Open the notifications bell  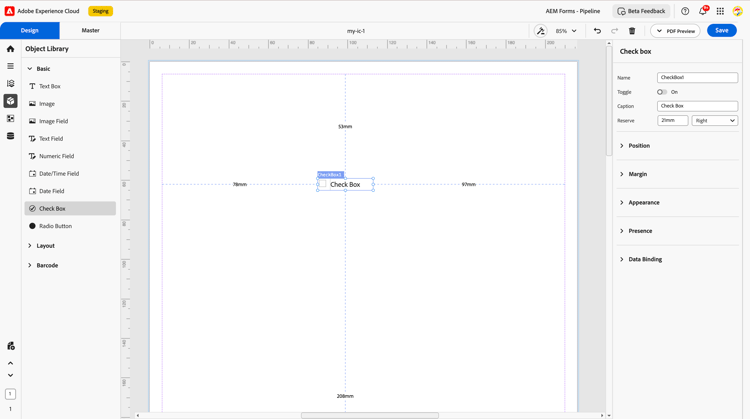click(x=703, y=11)
